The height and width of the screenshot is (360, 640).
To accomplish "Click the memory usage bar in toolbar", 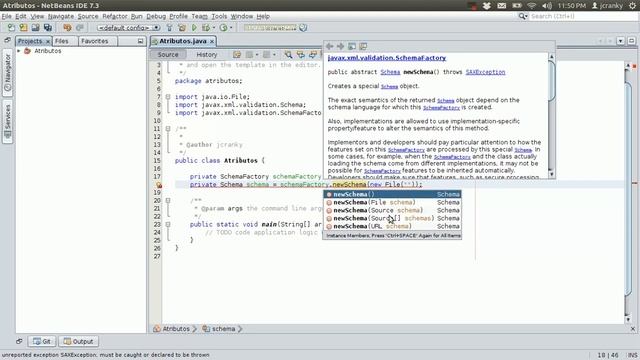I will (270, 28).
